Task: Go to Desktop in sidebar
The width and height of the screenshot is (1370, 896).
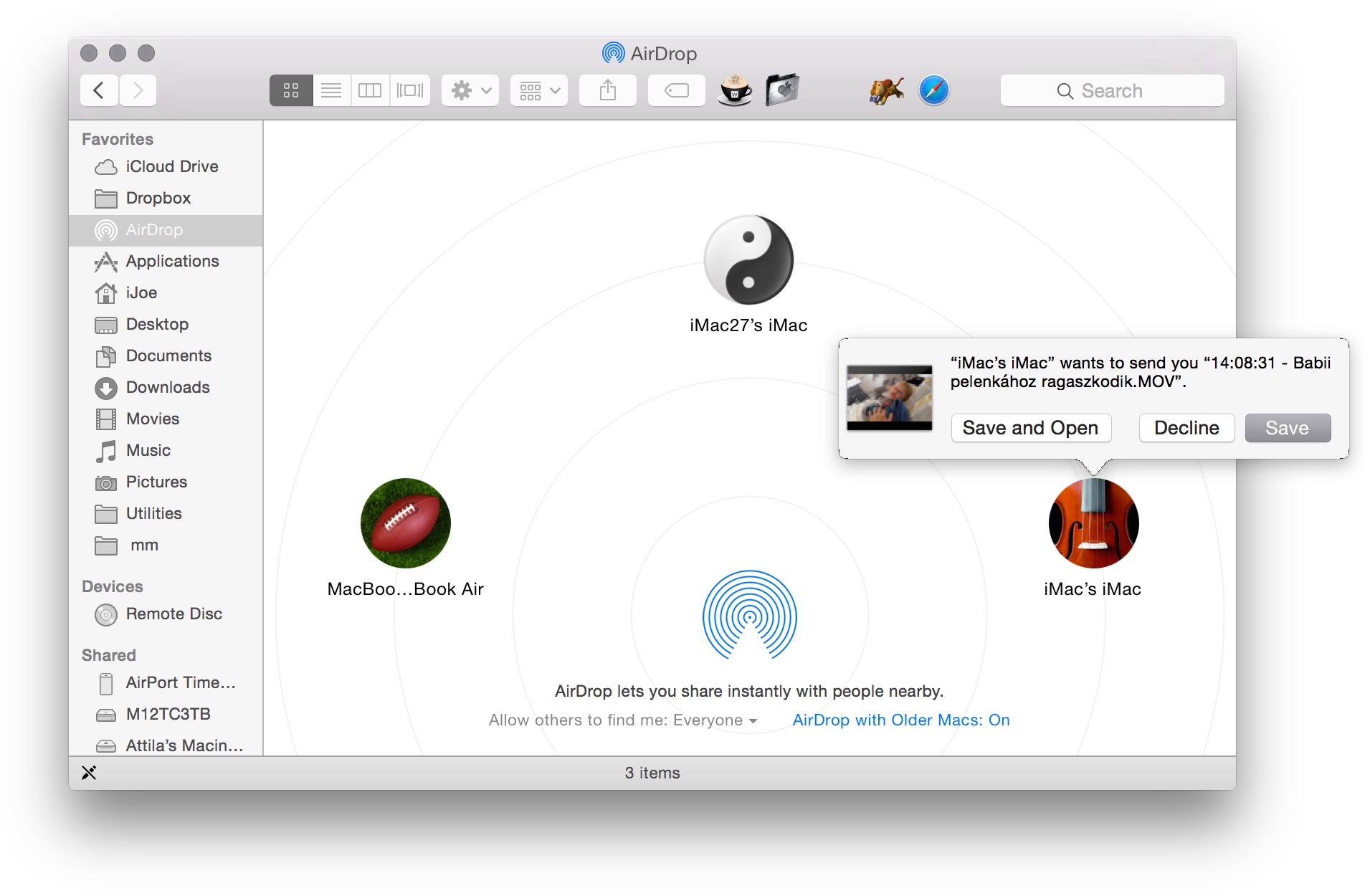Action: 166,324
